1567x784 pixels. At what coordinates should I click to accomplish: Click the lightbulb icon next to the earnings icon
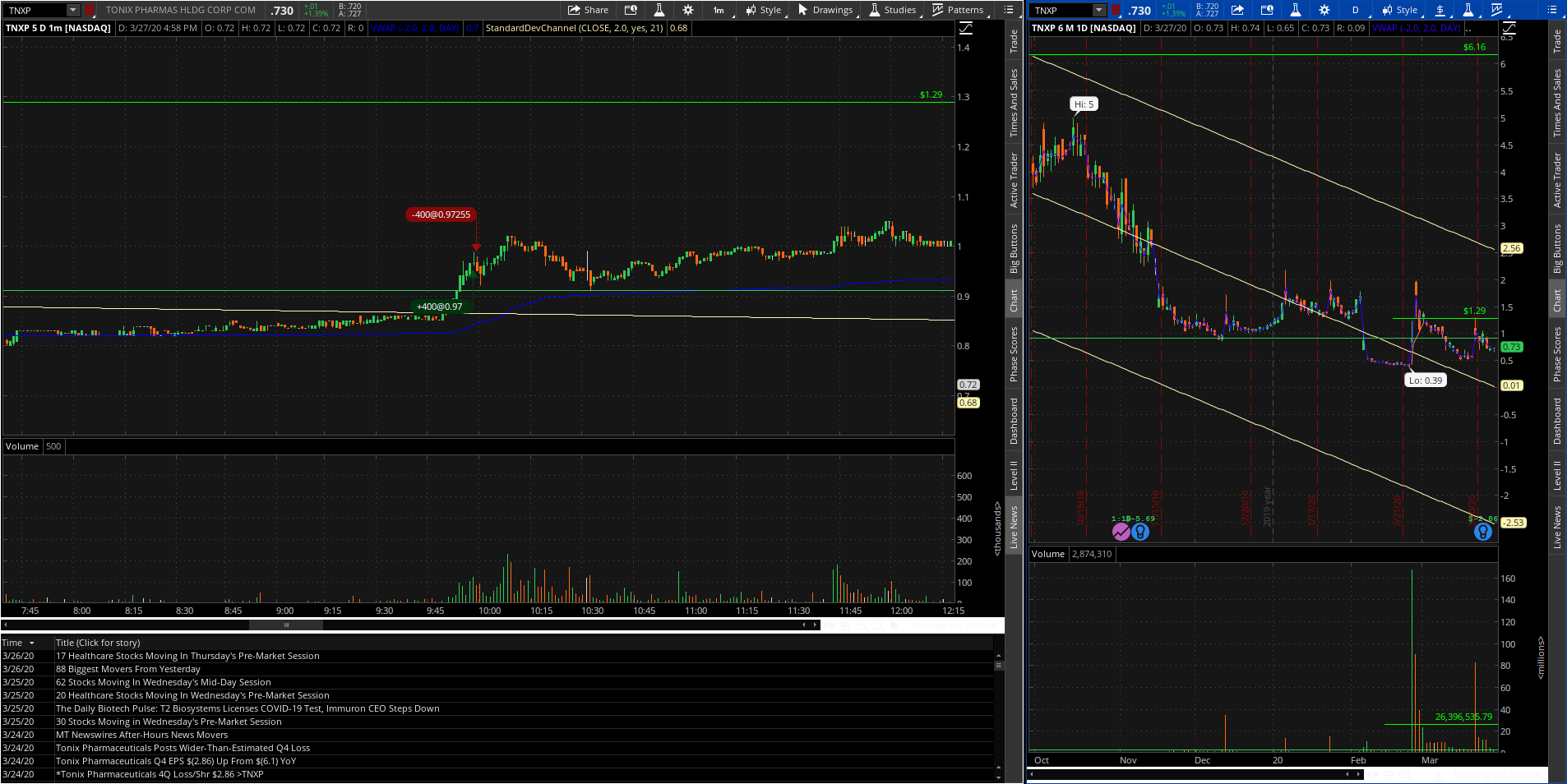tap(1140, 532)
